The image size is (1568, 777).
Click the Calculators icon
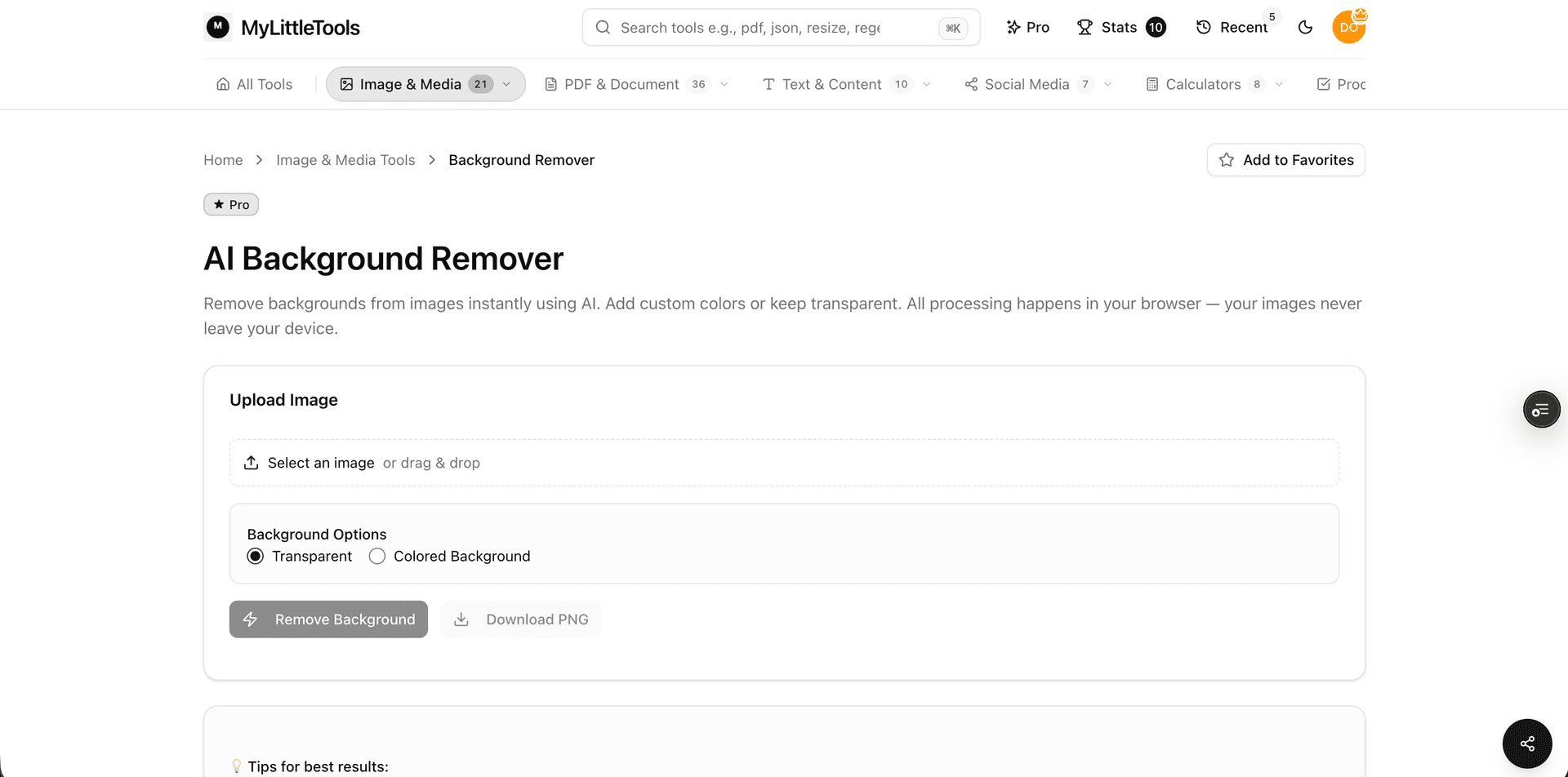[1152, 84]
